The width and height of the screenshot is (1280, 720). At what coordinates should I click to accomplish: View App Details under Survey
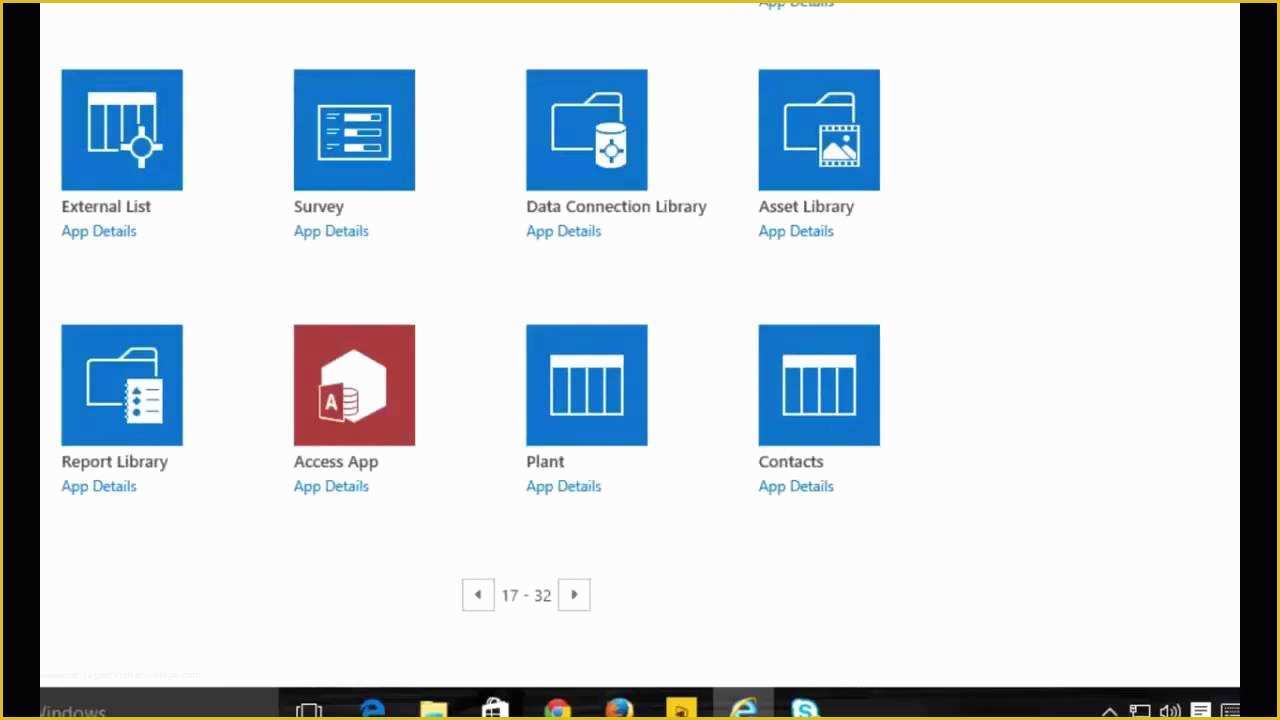[331, 231]
